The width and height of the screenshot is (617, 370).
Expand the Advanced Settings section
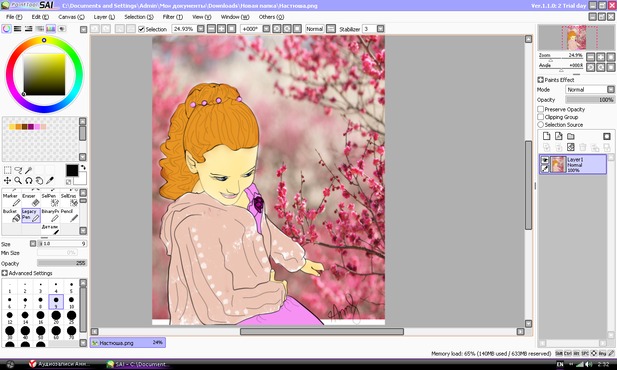[4, 273]
